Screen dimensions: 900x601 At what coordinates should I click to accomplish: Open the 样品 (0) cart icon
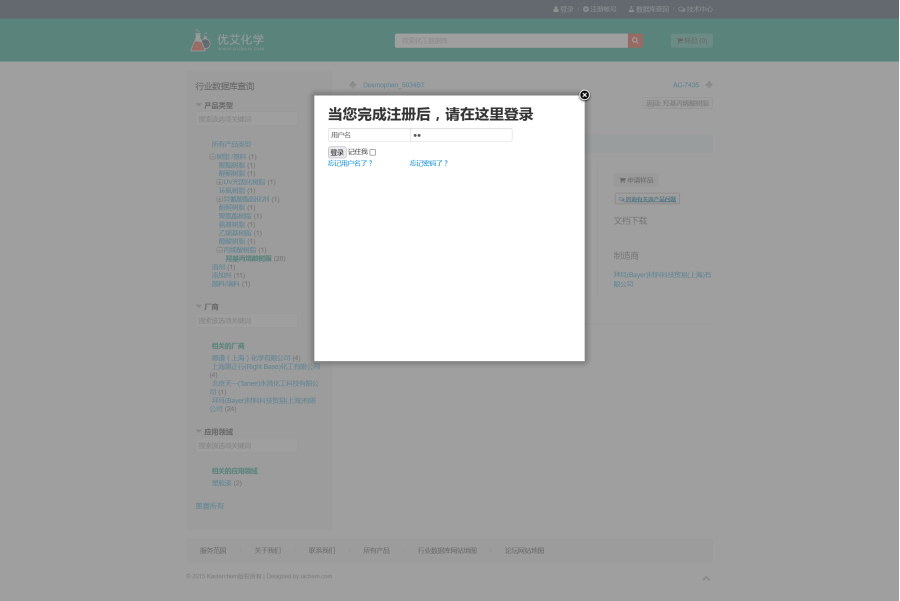point(678,41)
